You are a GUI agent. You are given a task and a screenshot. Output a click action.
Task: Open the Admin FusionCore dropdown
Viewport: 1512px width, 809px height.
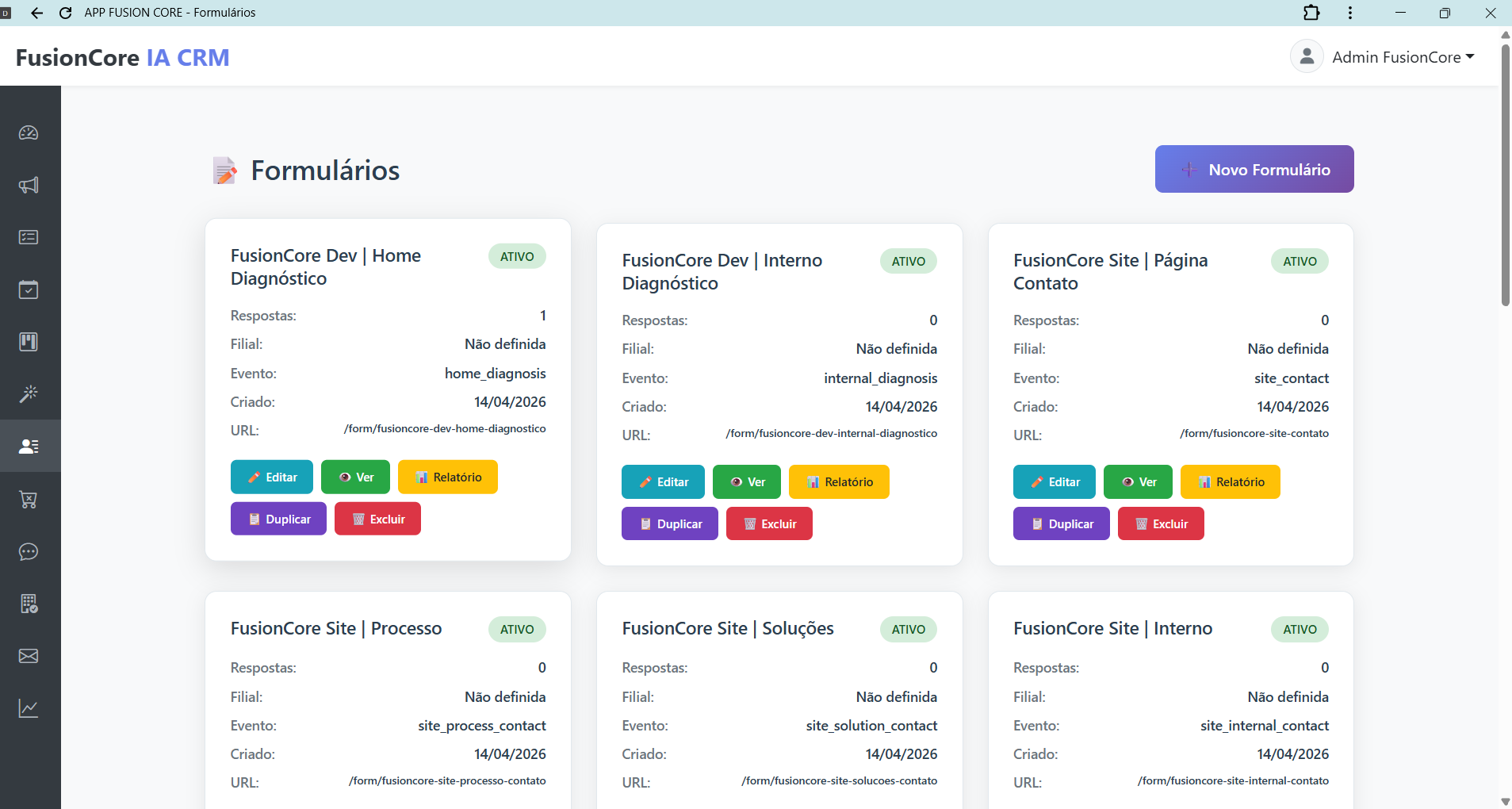[x=1403, y=56]
